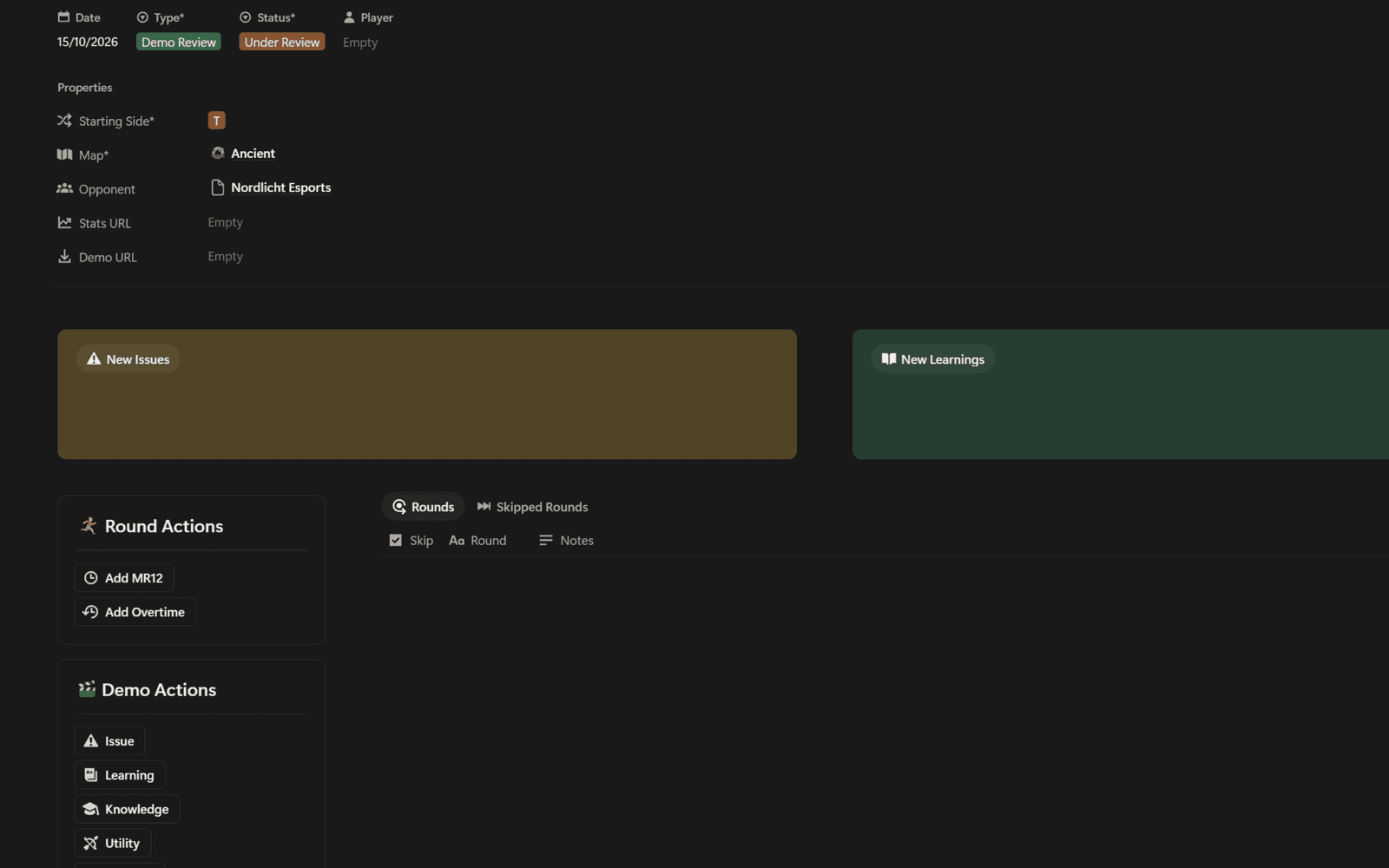1389x868 pixels.
Task: Click the Stats URL chart icon
Action: point(64,222)
